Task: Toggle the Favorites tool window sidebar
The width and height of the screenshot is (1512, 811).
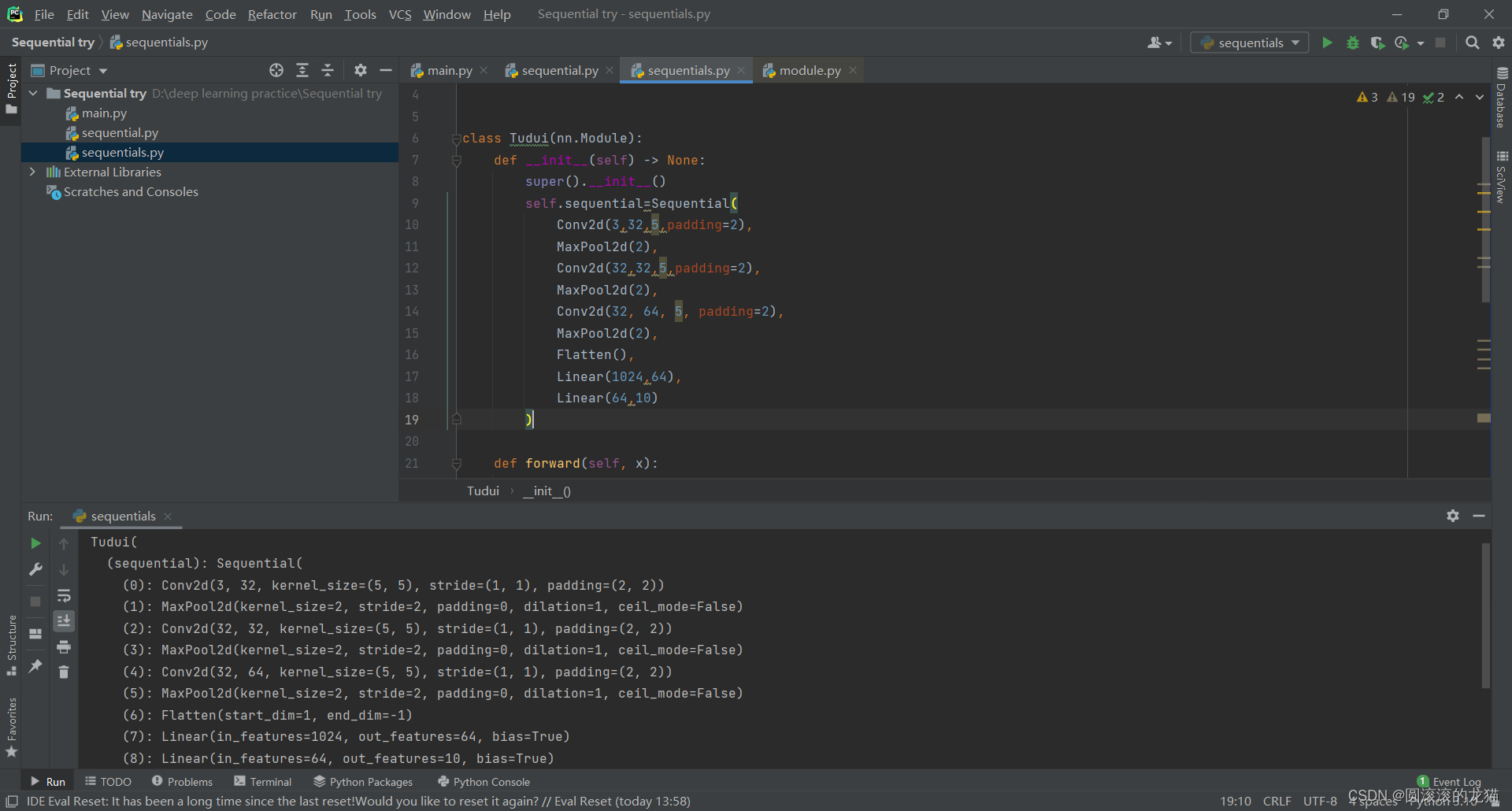Action: tap(12, 728)
